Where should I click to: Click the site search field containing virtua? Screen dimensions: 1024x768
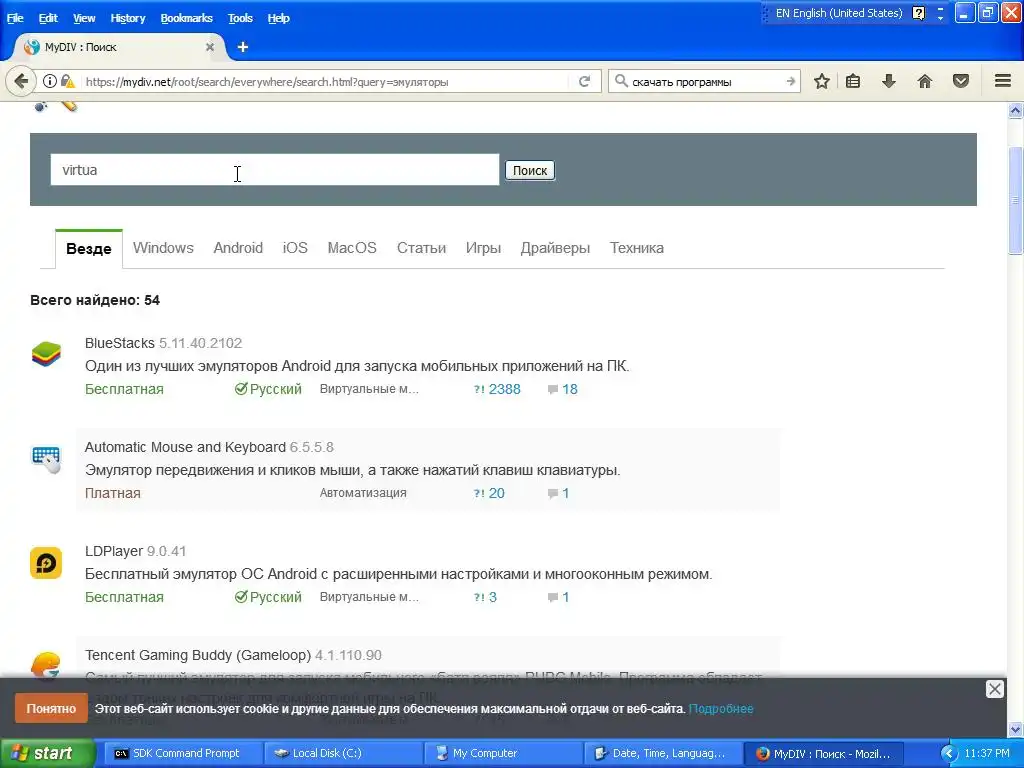[x=275, y=170]
